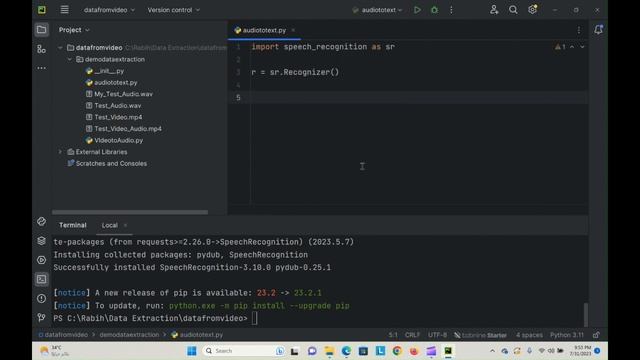Image resolution: width=640 pixels, height=360 pixels.
Task: Open the Git version control tool window
Action: 41,317
